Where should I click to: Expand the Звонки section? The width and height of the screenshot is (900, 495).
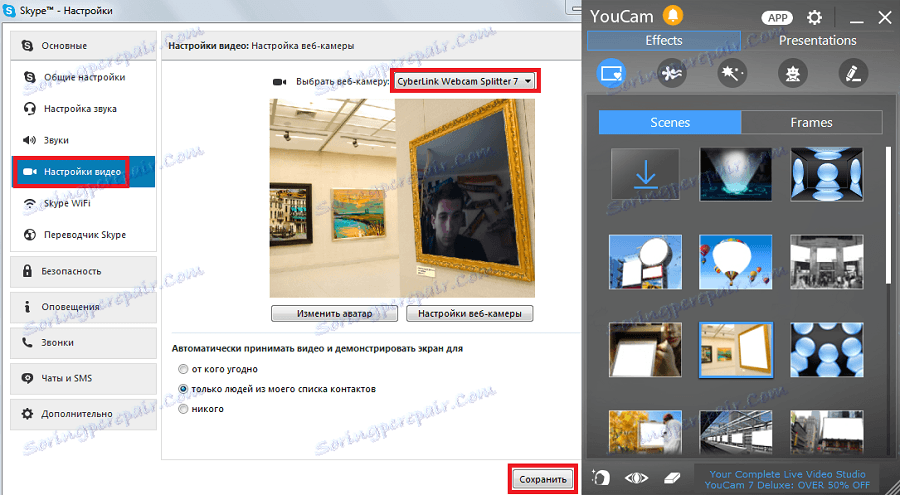pos(83,342)
